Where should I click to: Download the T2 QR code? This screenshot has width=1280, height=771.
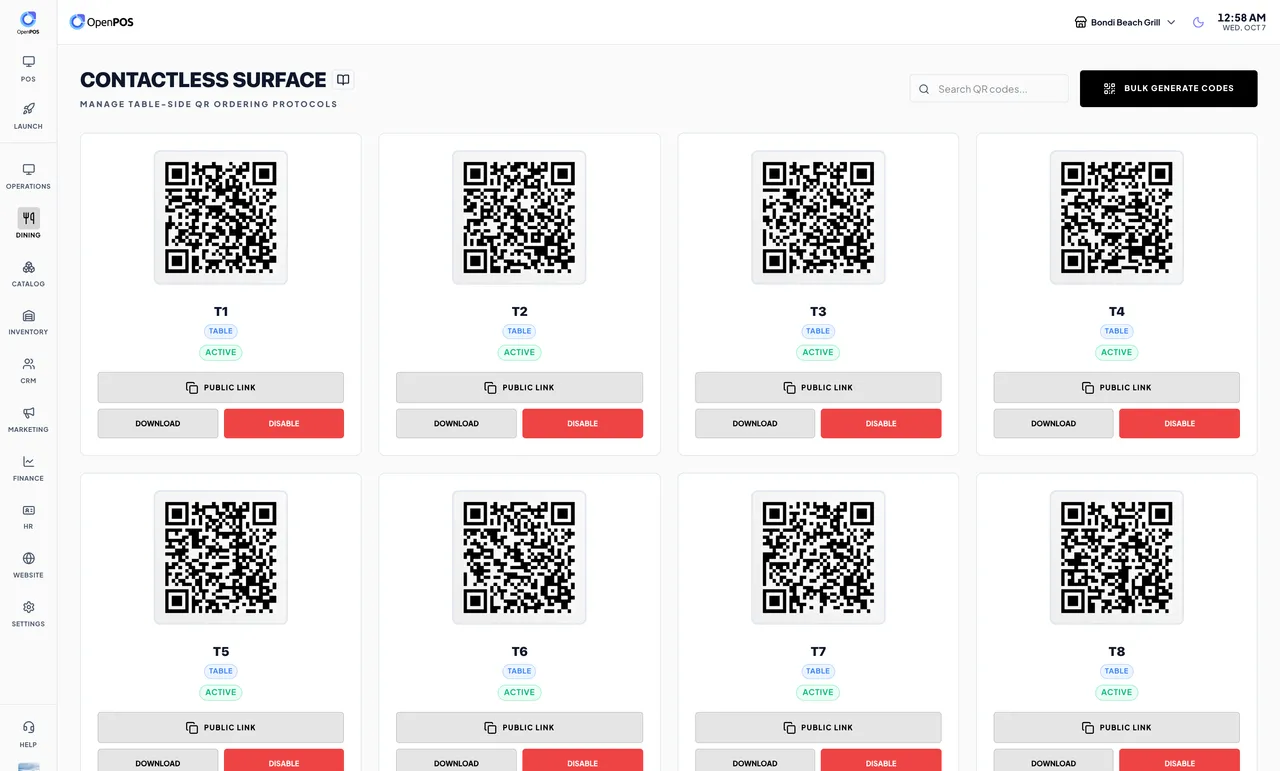456,423
